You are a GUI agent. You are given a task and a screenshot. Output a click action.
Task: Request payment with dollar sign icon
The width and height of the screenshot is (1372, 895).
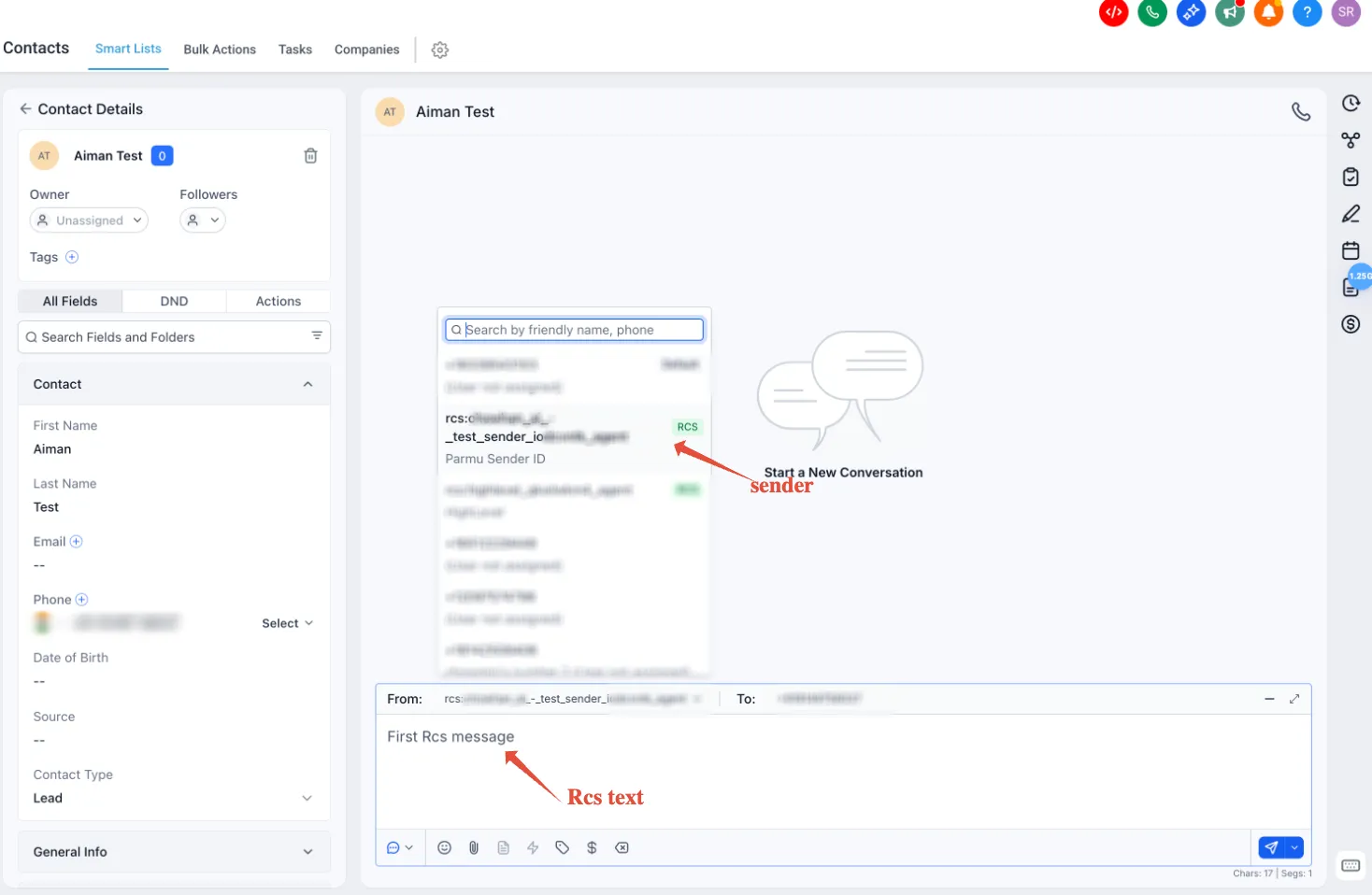(x=592, y=847)
